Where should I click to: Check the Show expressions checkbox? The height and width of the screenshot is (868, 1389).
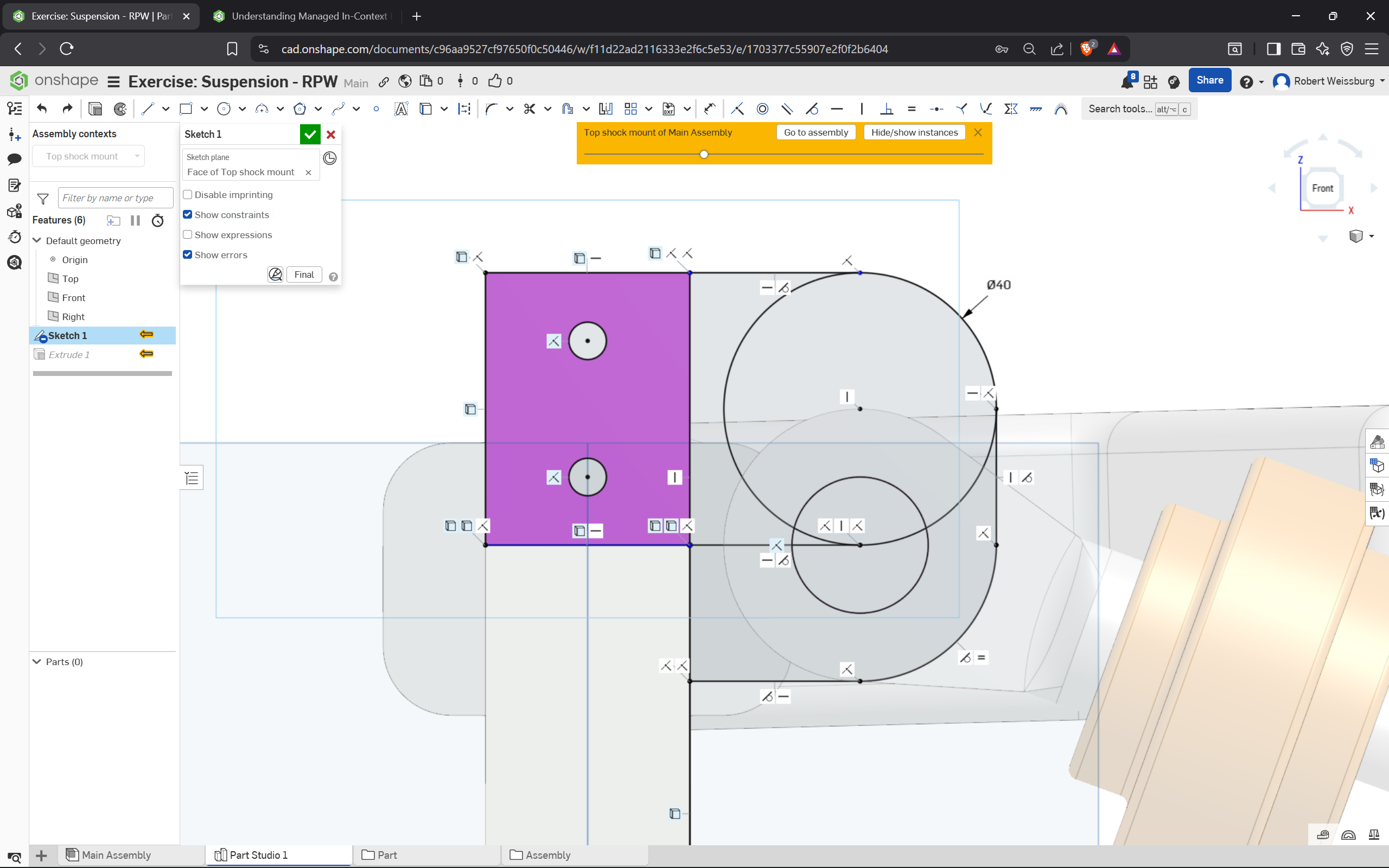tap(188, 235)
